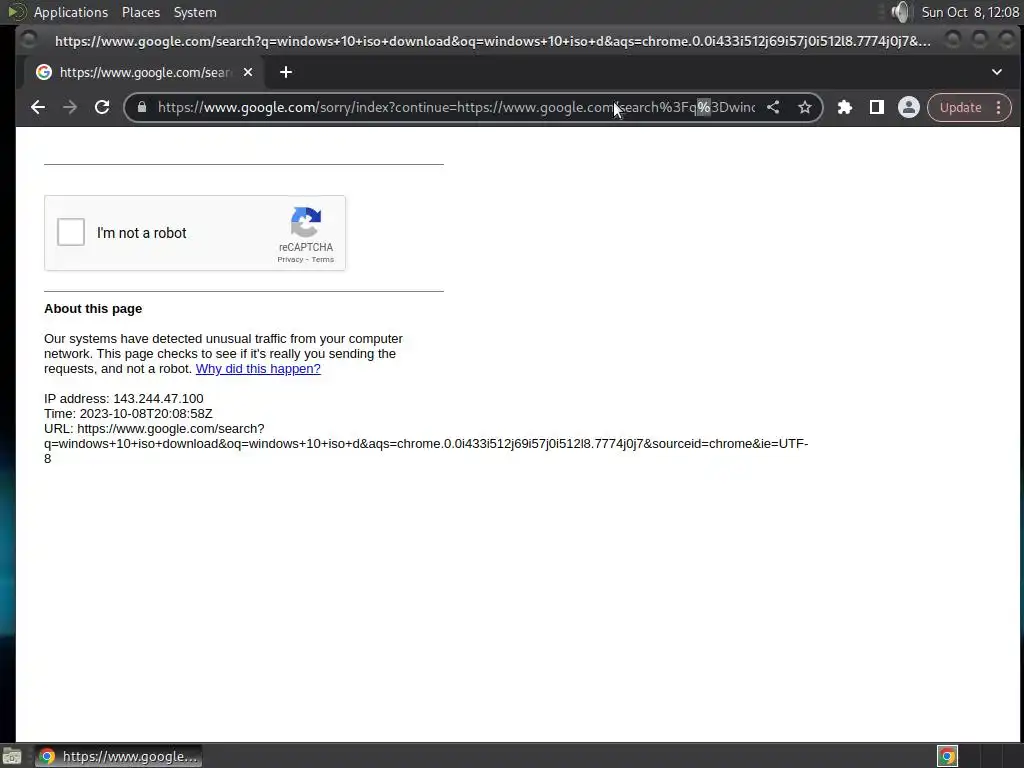Reload the current page

(x=102, y=107)
